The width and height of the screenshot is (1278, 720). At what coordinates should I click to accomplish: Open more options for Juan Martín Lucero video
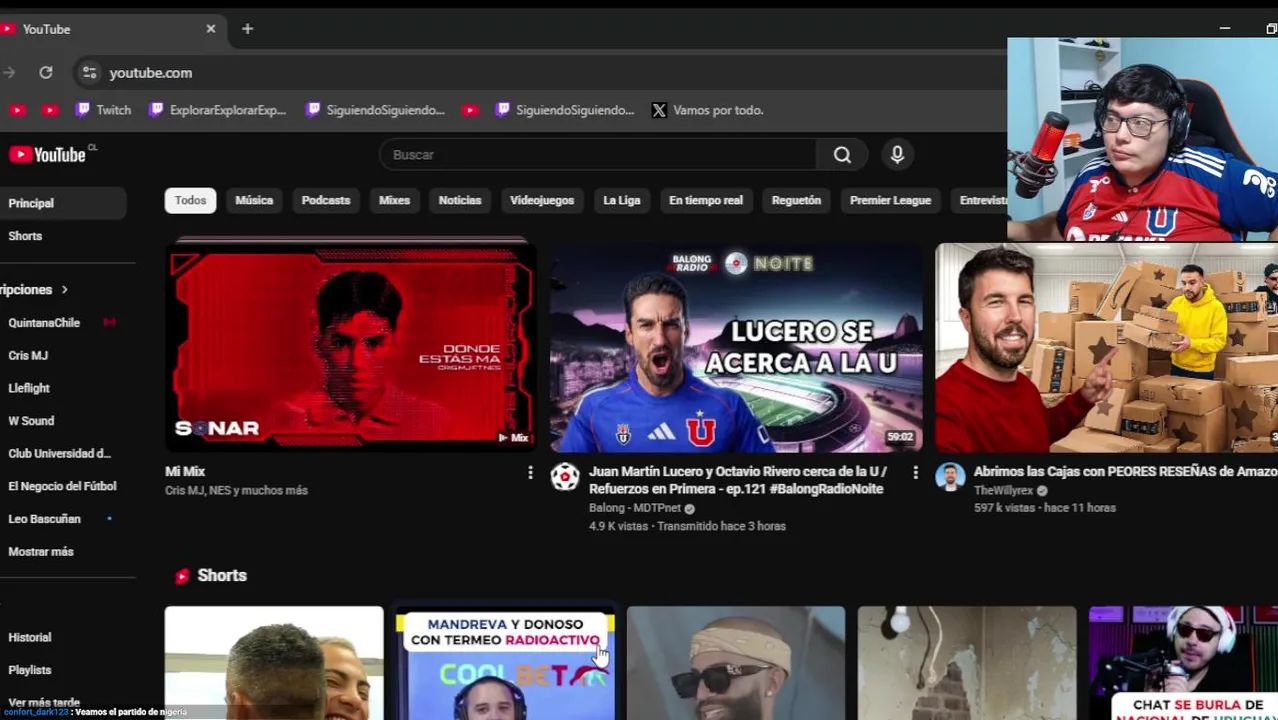point(915,472)
